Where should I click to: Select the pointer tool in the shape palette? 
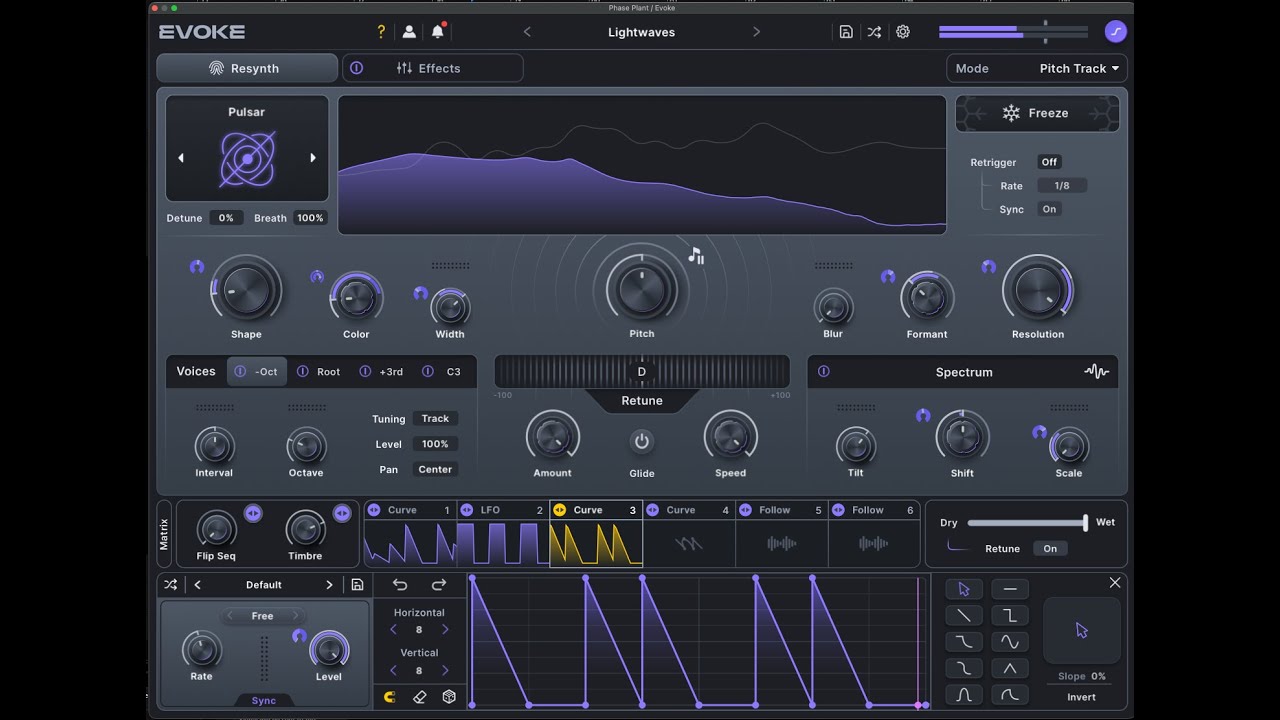pos(964,589)
